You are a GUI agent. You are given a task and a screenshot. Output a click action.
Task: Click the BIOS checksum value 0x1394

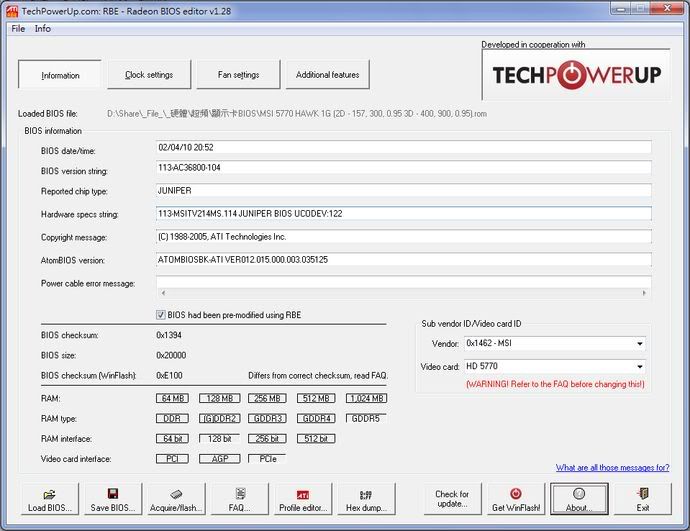click(x=169, y=335)
